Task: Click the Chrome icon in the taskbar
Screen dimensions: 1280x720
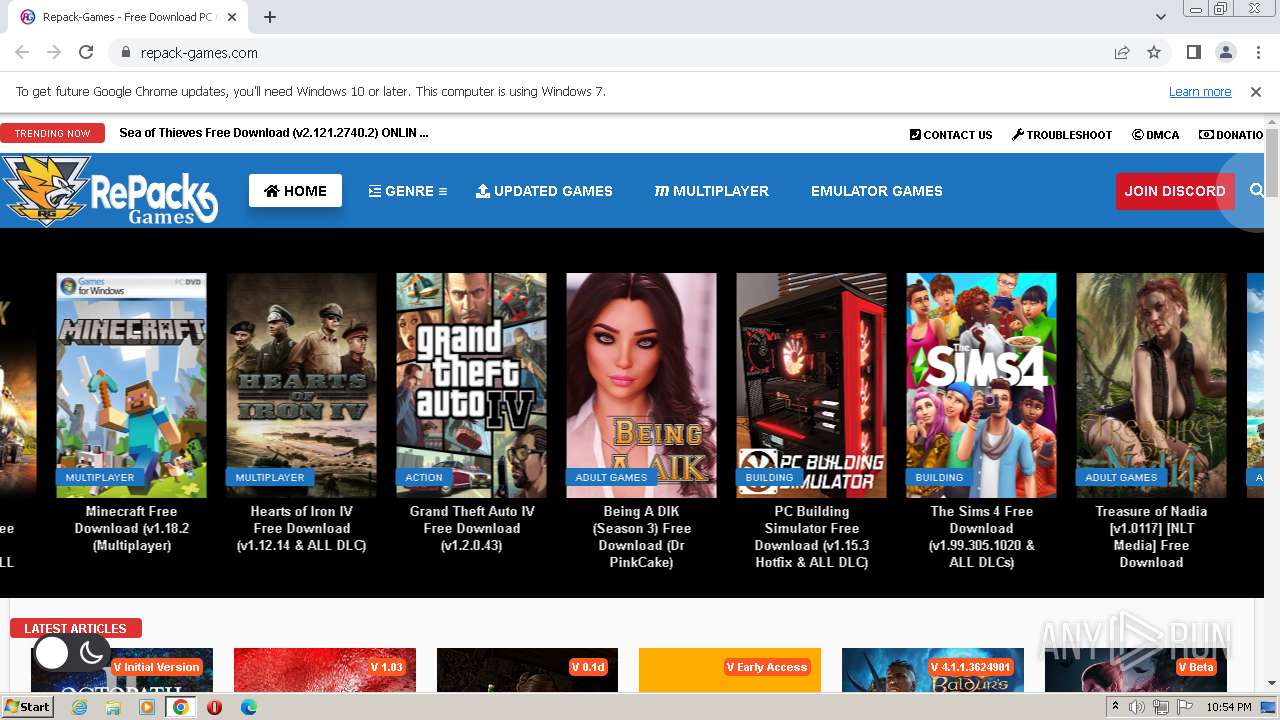Action: [x=181, y=707]
